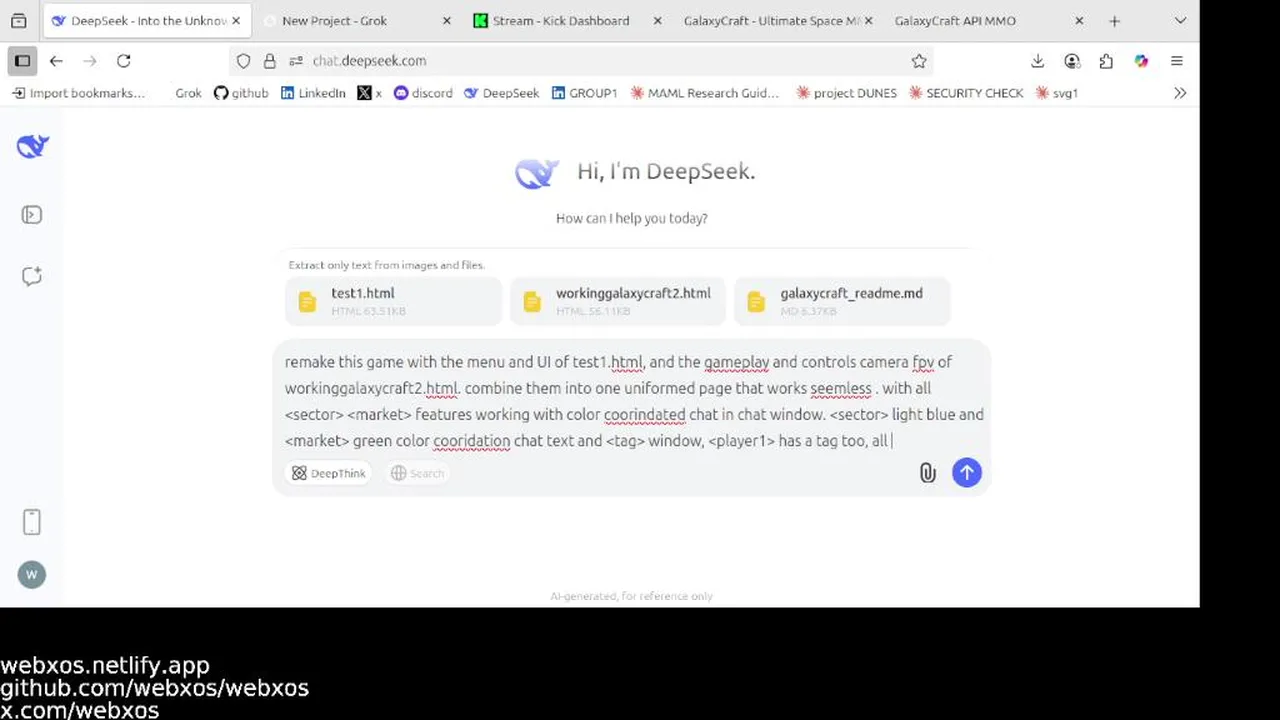The width and height of the screenshot is (1280, 720).
Task: Switch to Stream - Kick Dashboard tab
Action: click(x=561, y=20)
